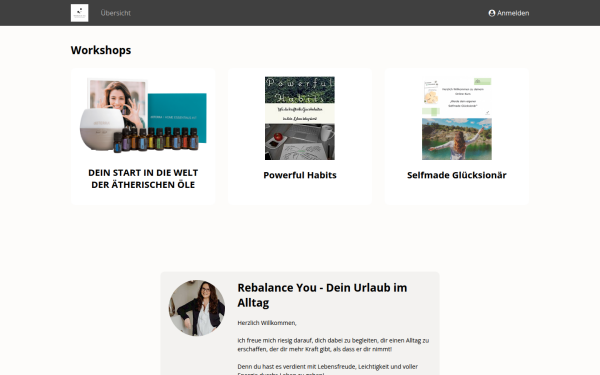This screenshot has height=375, width=600.
Task: Click the user account icon beside Anmelden
Action: click(492, 13)
